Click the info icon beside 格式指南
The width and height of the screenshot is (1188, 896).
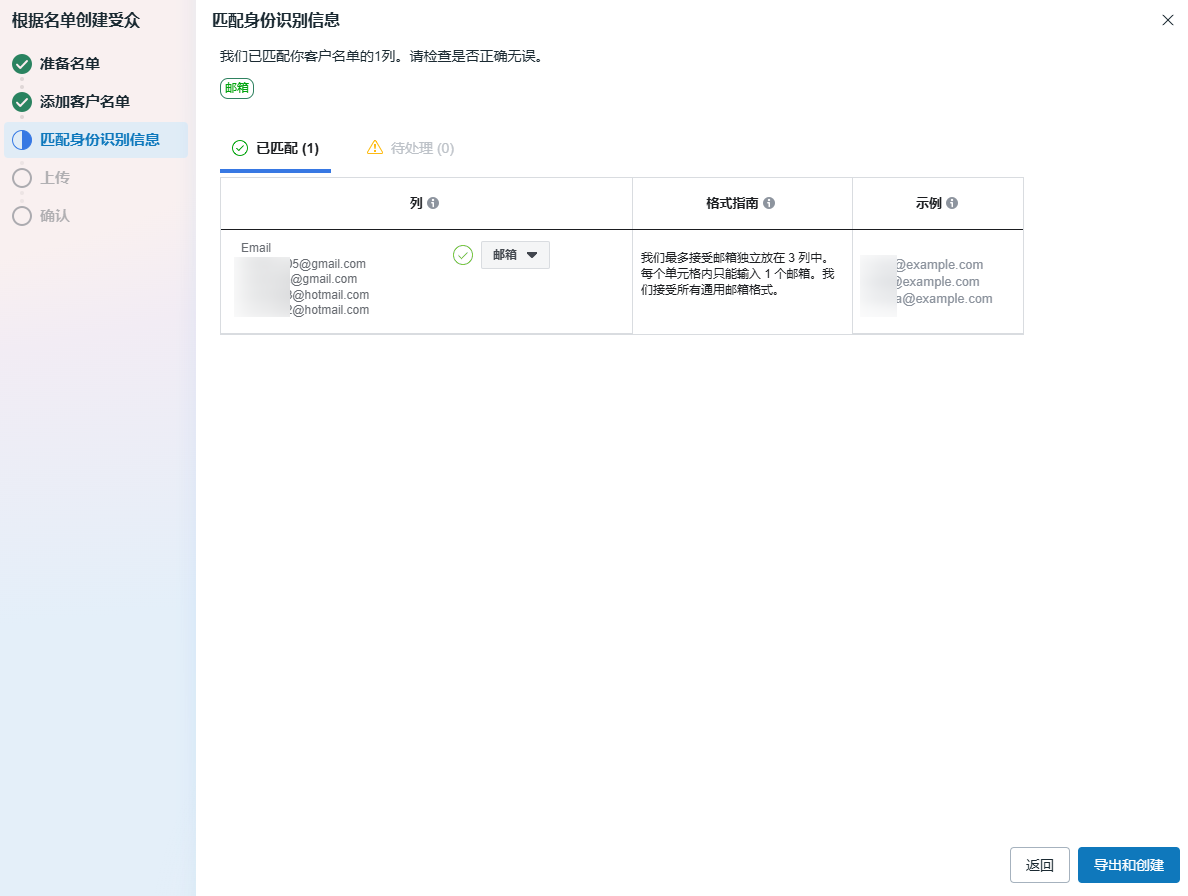(769, 203)
